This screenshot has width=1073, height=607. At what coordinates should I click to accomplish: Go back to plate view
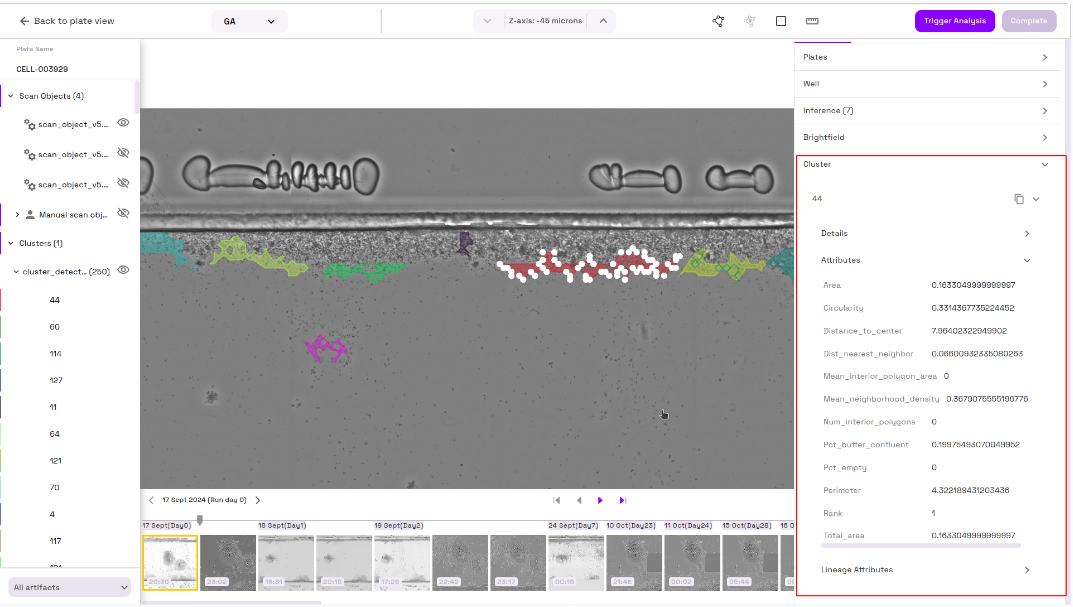(x=66, y=21)
